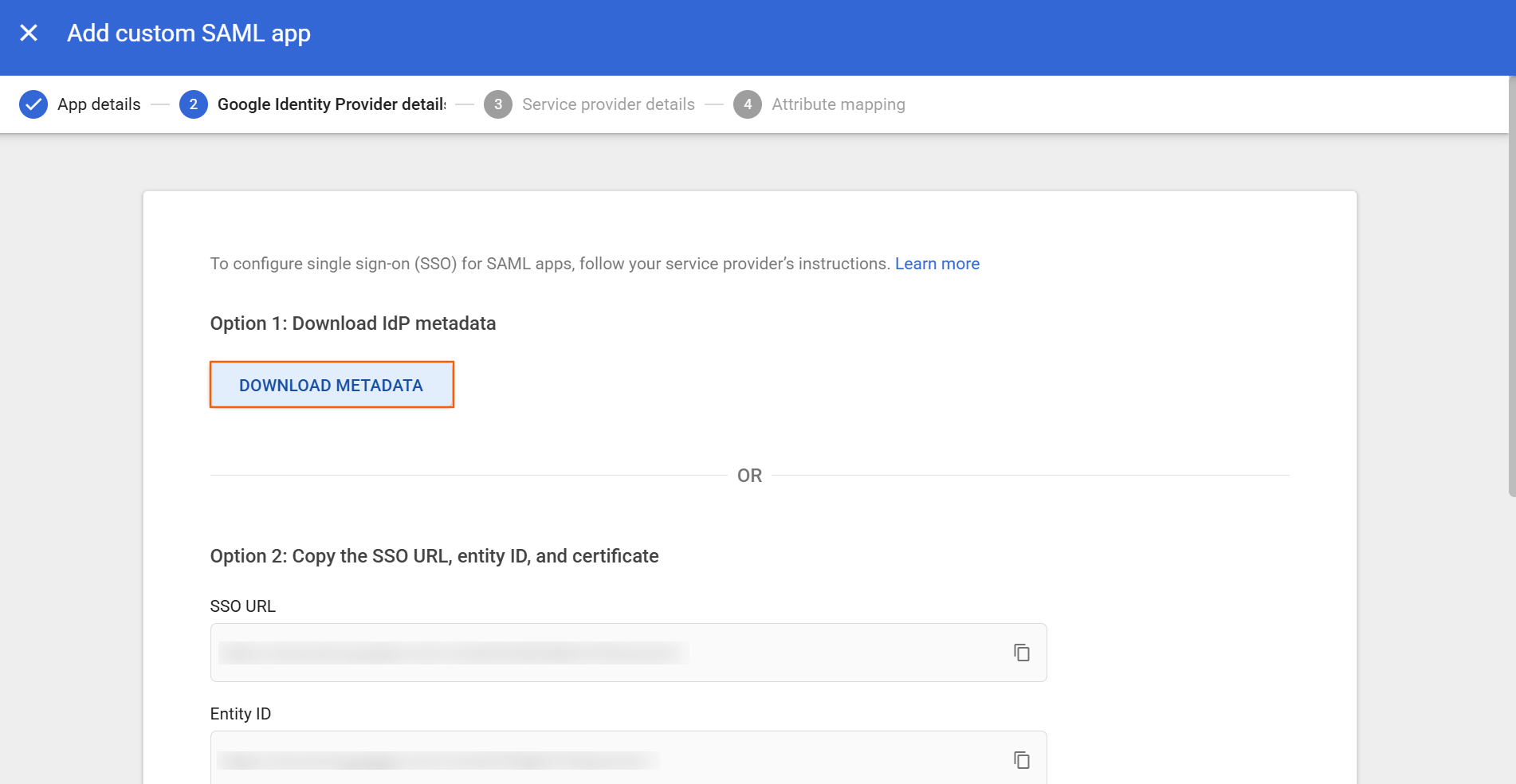Click step 4 circle icon

pos(748,104)
